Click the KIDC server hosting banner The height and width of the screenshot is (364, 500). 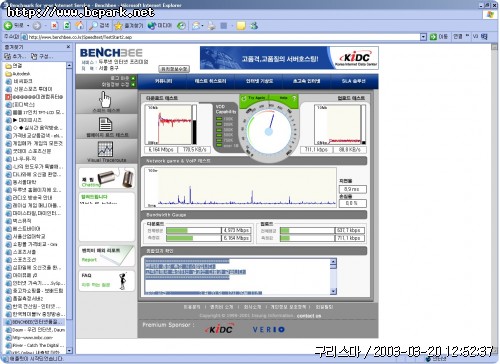289,58
